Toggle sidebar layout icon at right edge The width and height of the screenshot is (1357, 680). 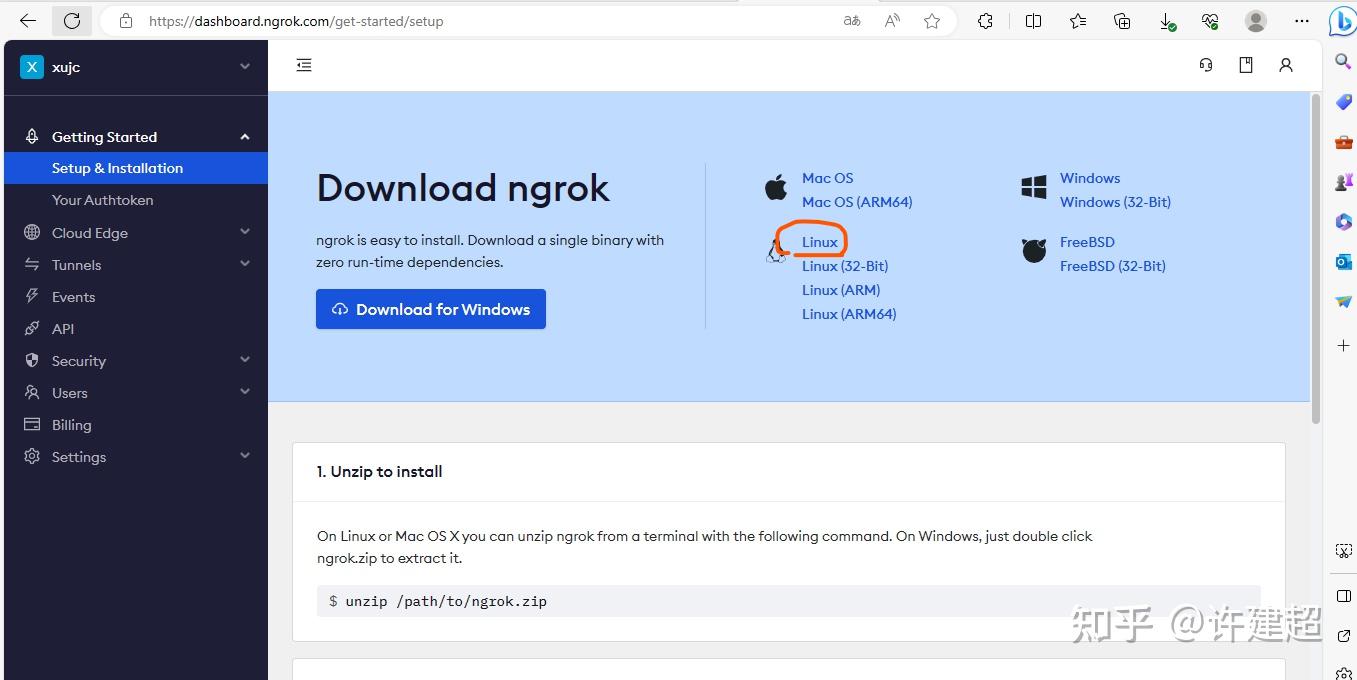[1343, 596]
